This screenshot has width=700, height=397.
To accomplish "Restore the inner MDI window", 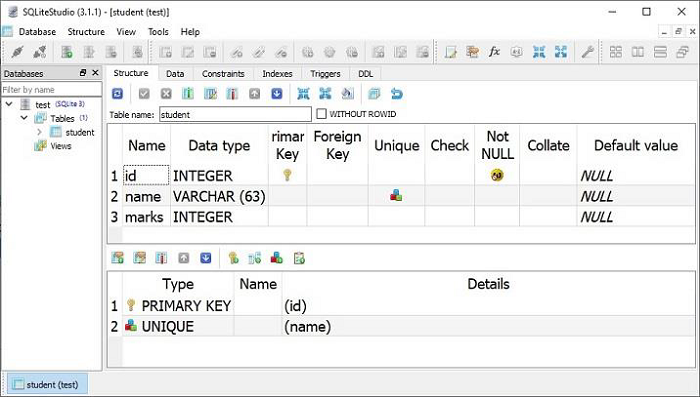I will (x=678, y=32).
